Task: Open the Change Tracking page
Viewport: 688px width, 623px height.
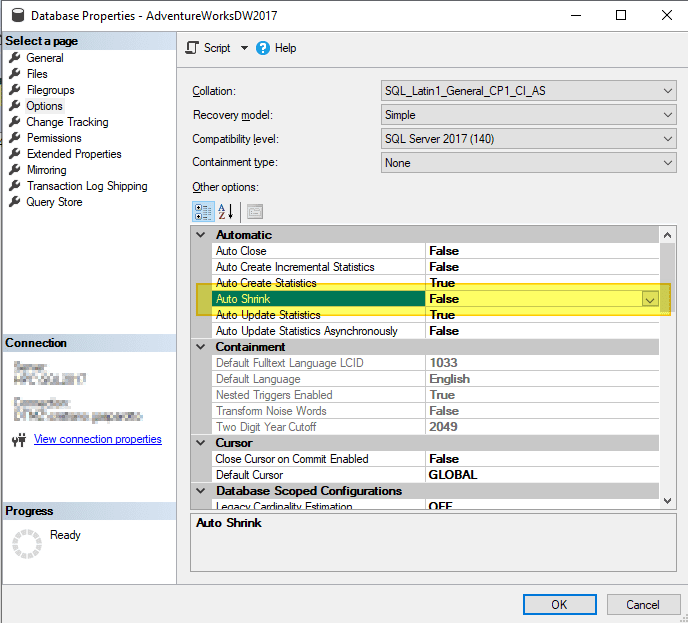Action: 67,122
